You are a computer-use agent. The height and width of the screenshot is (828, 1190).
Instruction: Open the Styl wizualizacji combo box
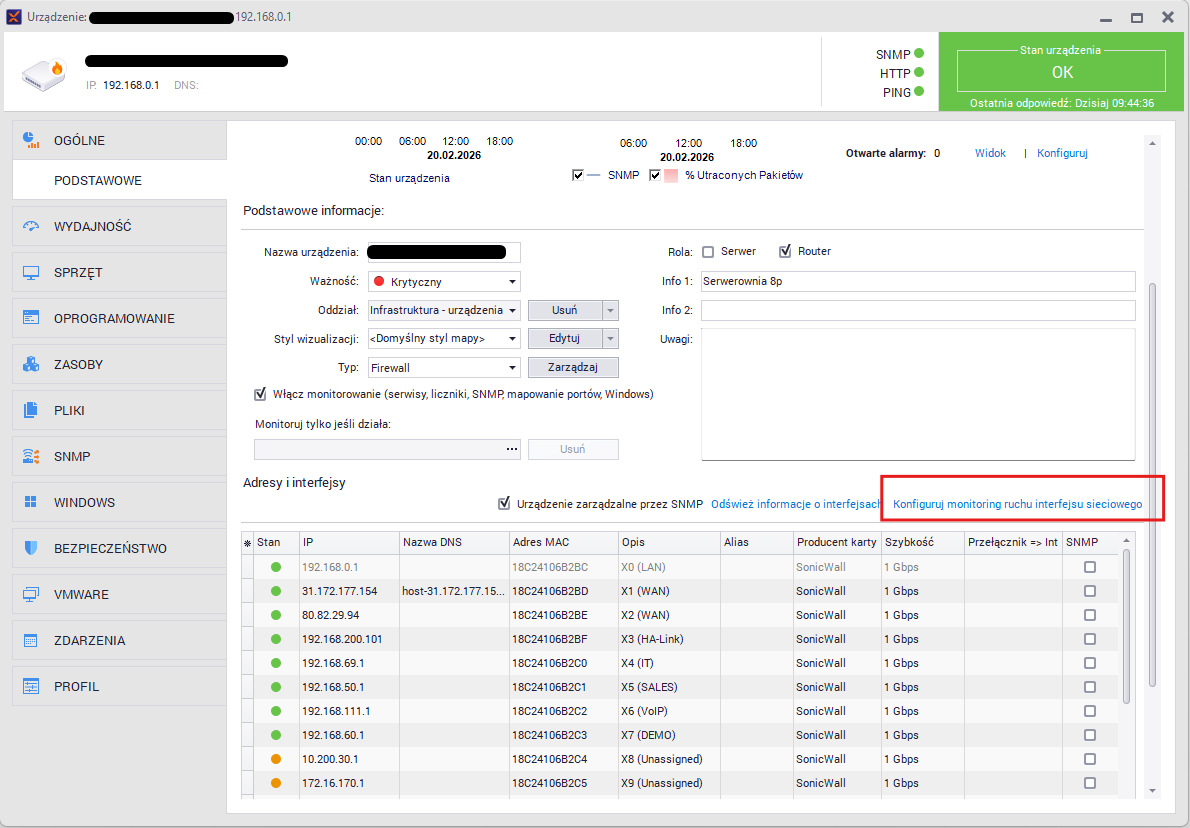coord(444,339)
